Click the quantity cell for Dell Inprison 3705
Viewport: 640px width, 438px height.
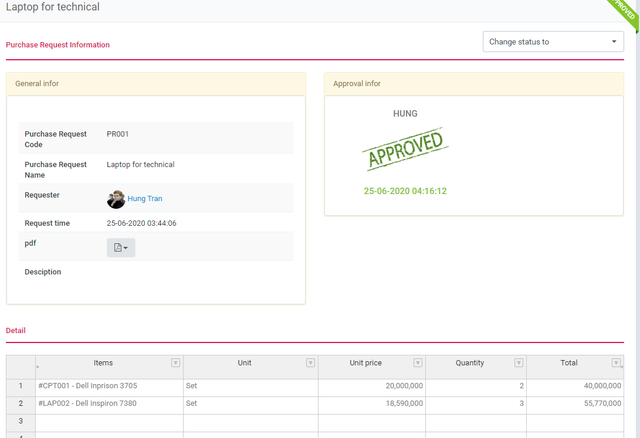tap(476, 386)
